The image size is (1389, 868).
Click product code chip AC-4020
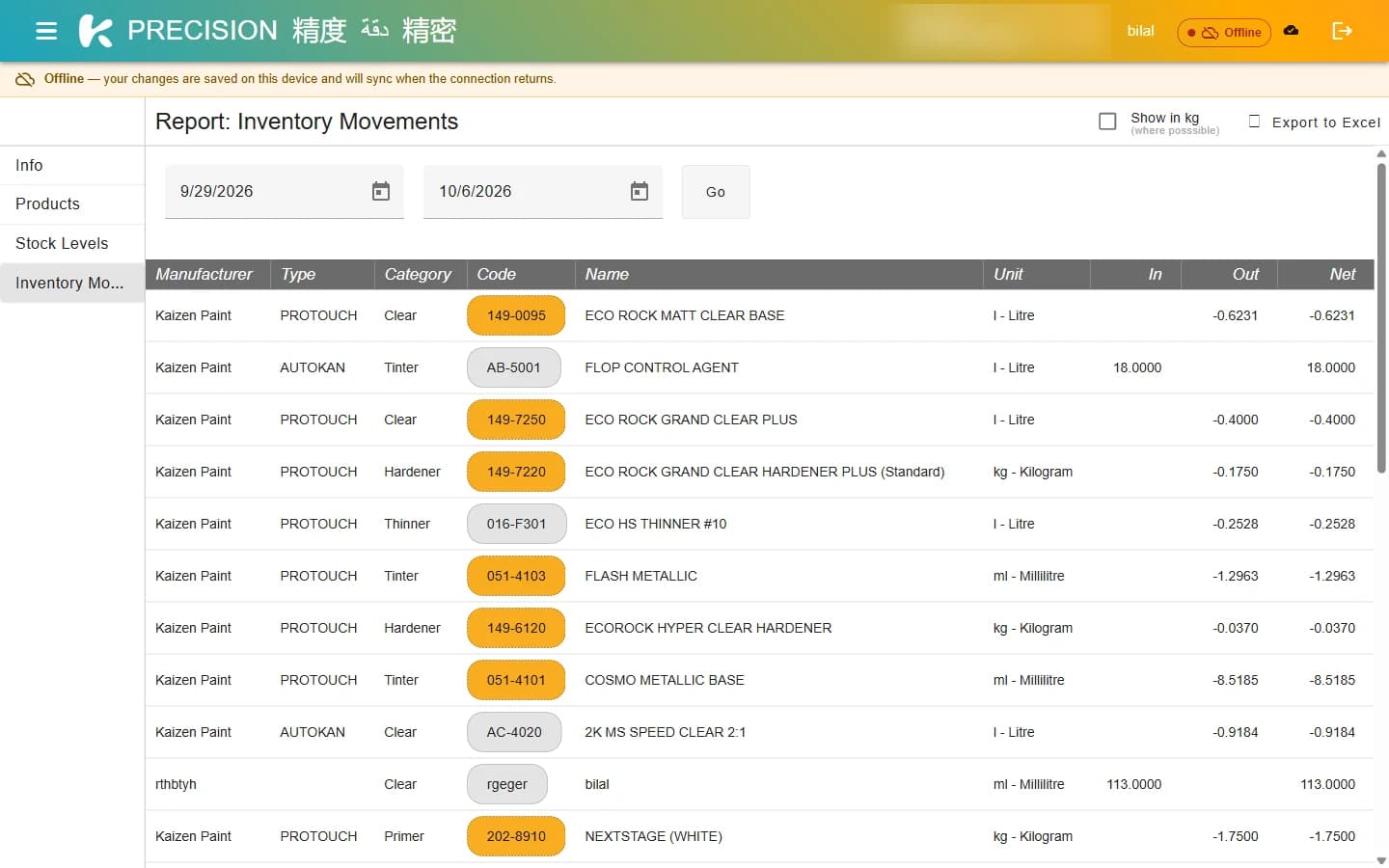(514, 732)
